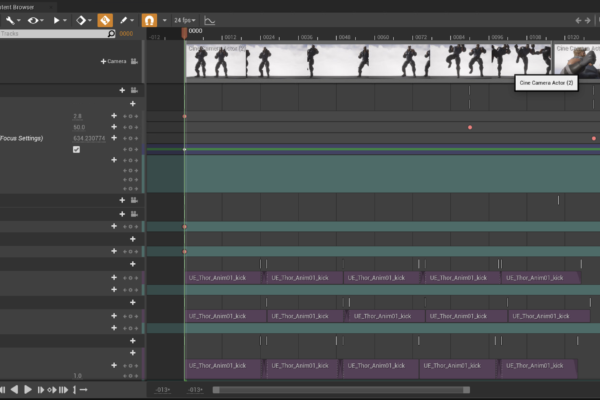Screen dimensions: 600x400
Task: Open the curve editor graph icon
Action: pos(209,20)
